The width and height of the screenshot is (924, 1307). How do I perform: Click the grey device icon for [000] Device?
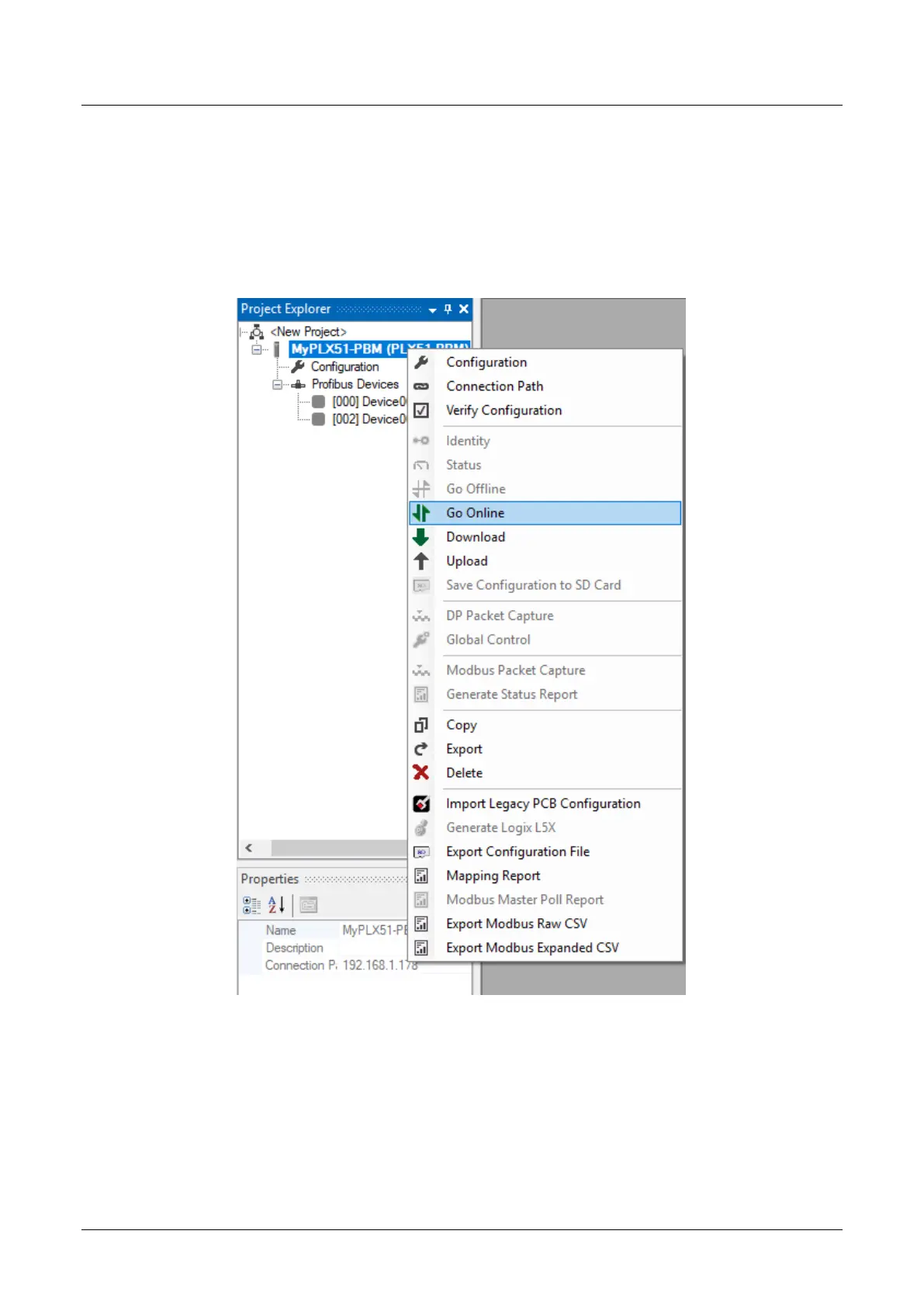[318, 402]
